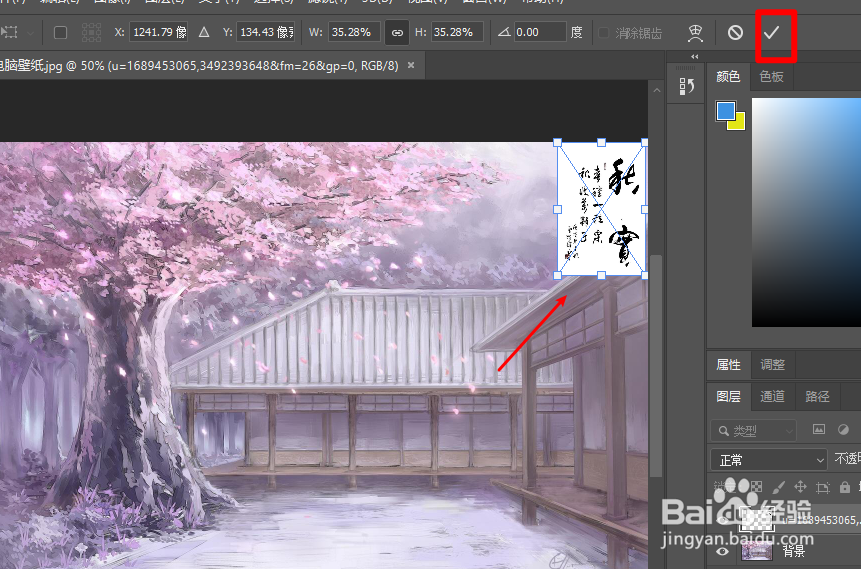Switch to the 调整 tab

pos(772,365)
